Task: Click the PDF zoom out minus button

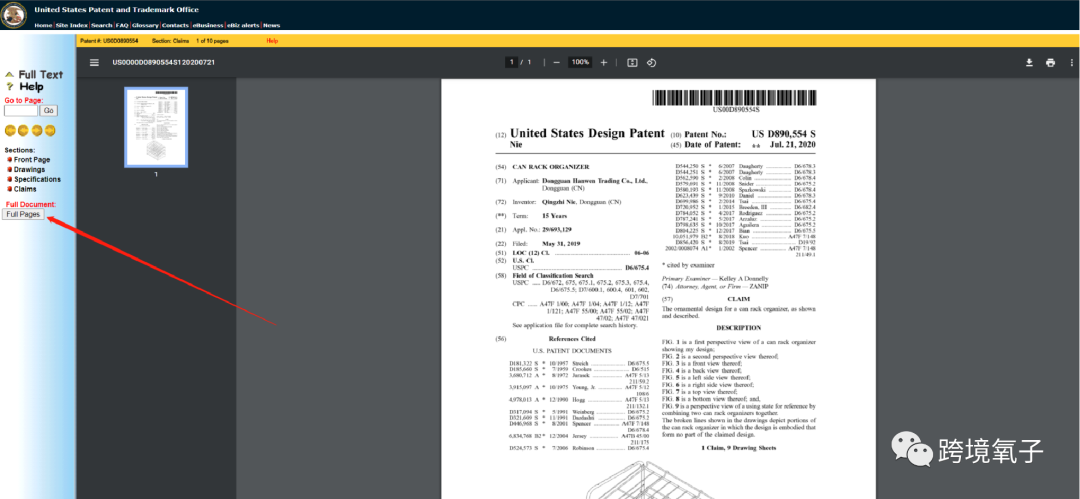Action: [557, 63]
